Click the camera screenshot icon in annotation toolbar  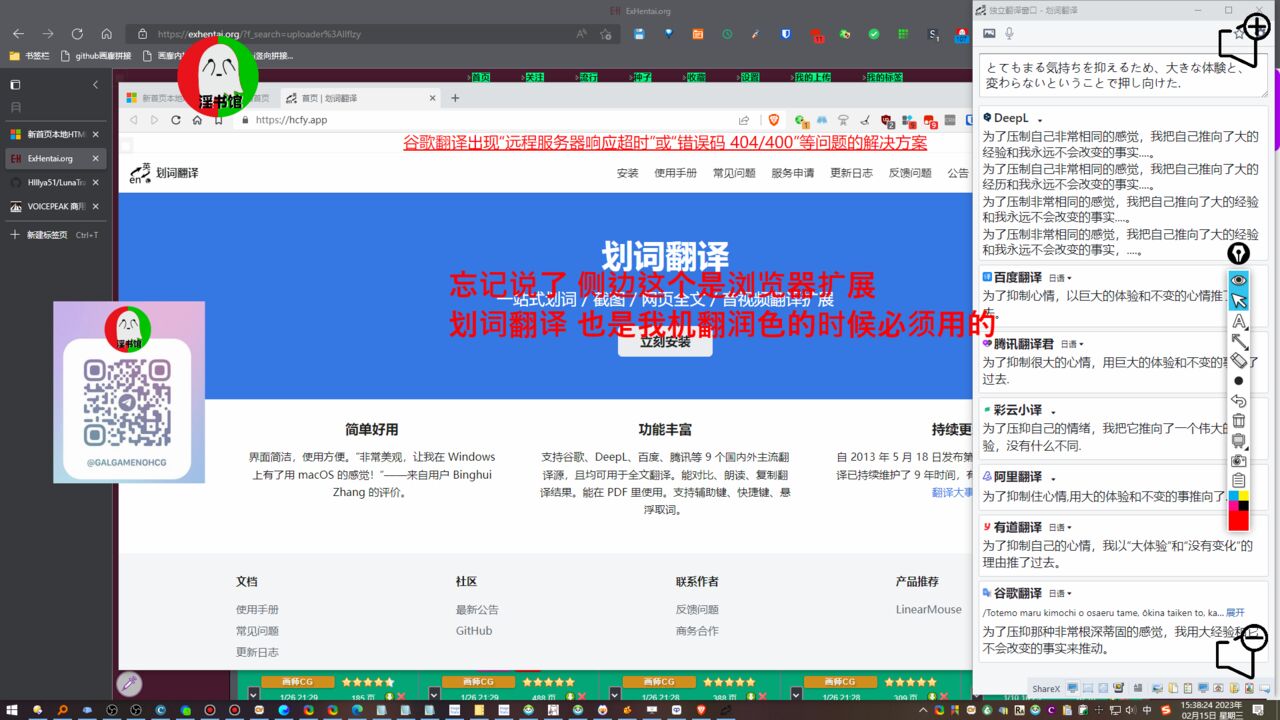1238,460
